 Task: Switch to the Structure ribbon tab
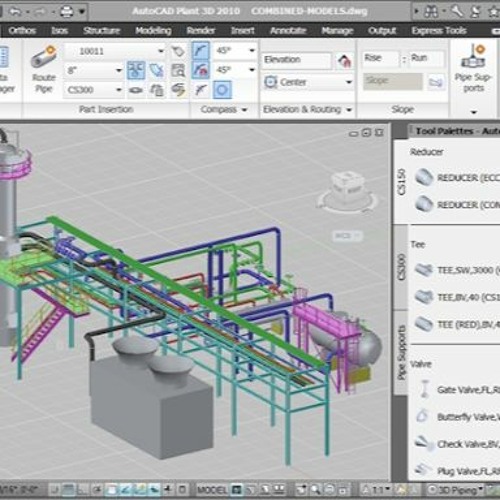102,31
